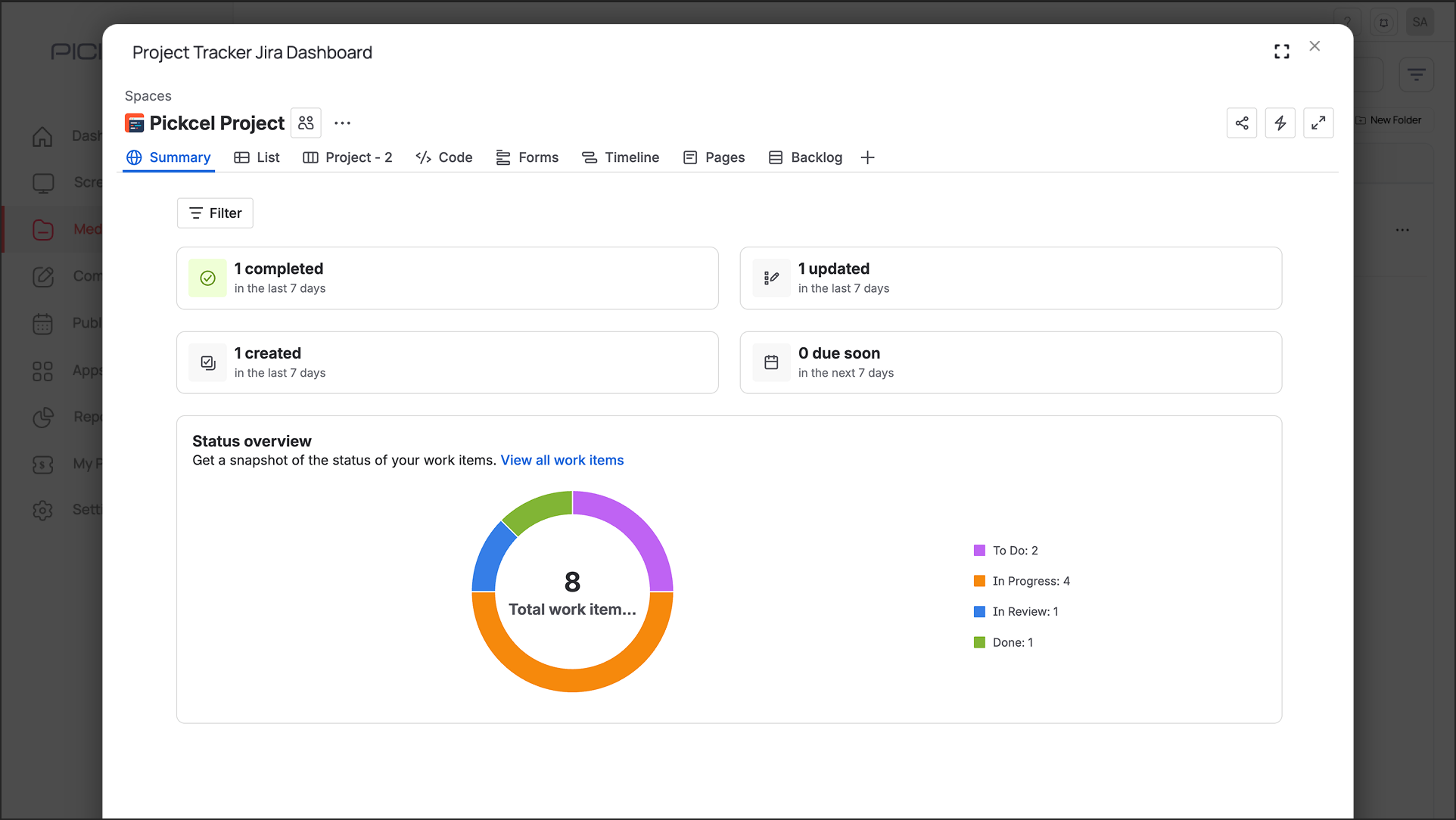
Task: Open the automation lightning bolt icon
Action: point(1280,123)
